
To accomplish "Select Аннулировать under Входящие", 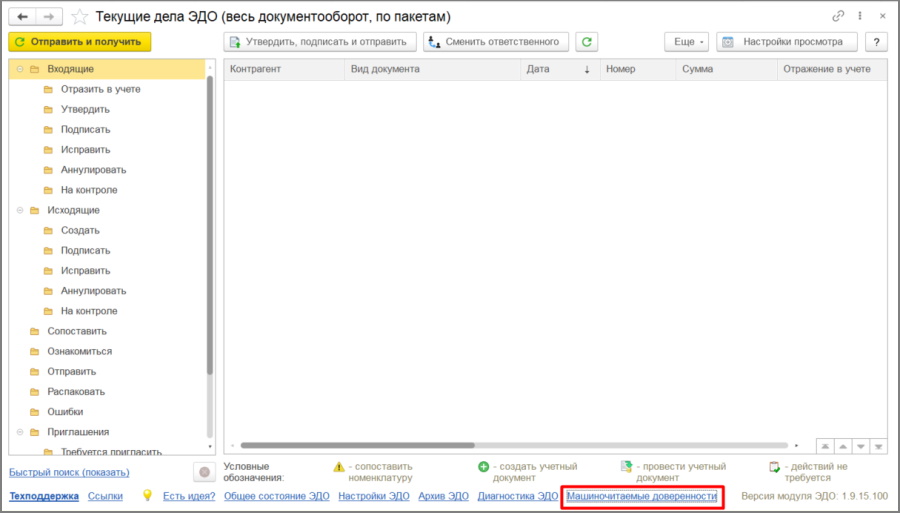I will point(94,170).
